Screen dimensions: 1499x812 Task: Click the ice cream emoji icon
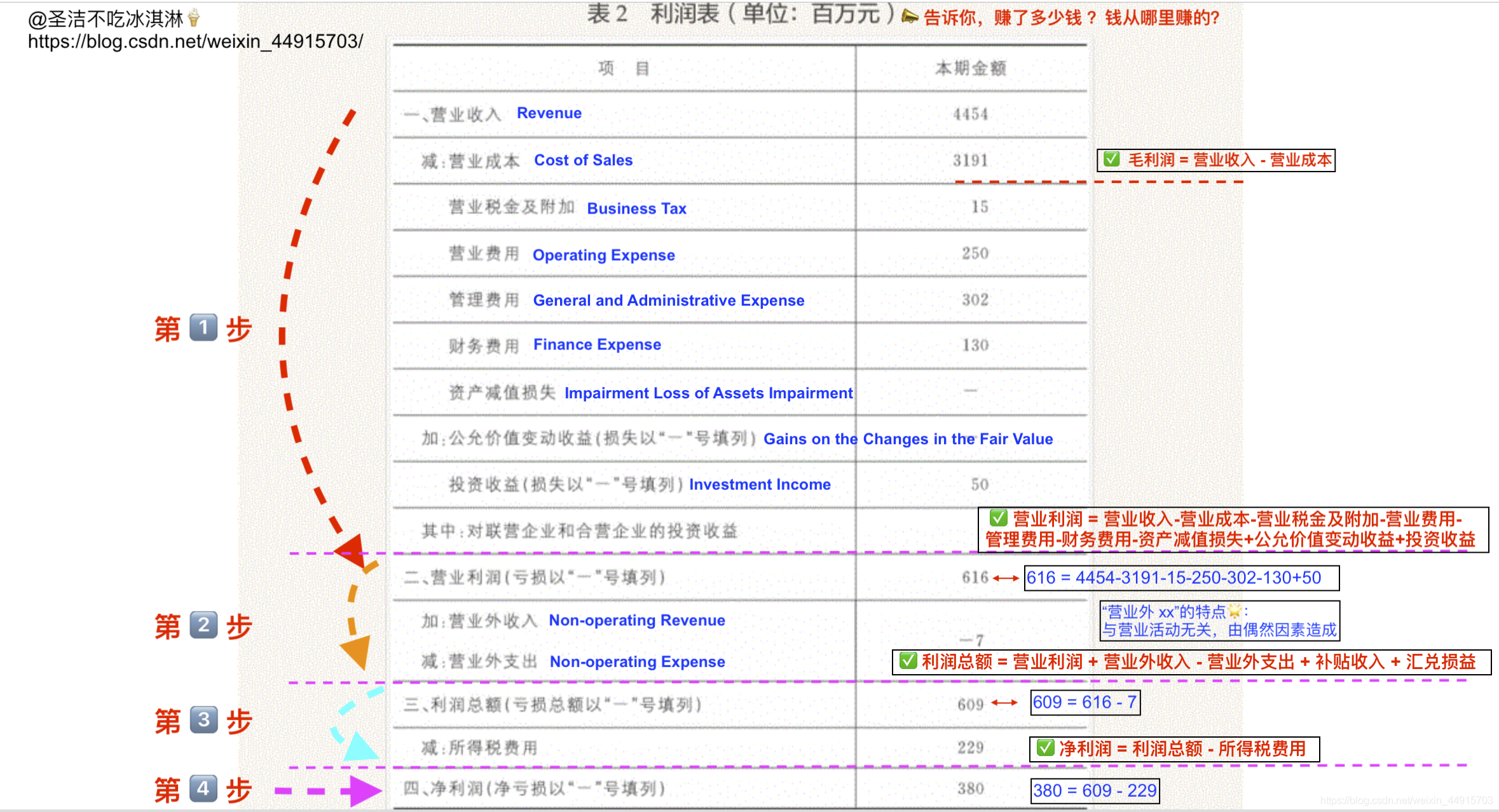[x=194, y=18]
